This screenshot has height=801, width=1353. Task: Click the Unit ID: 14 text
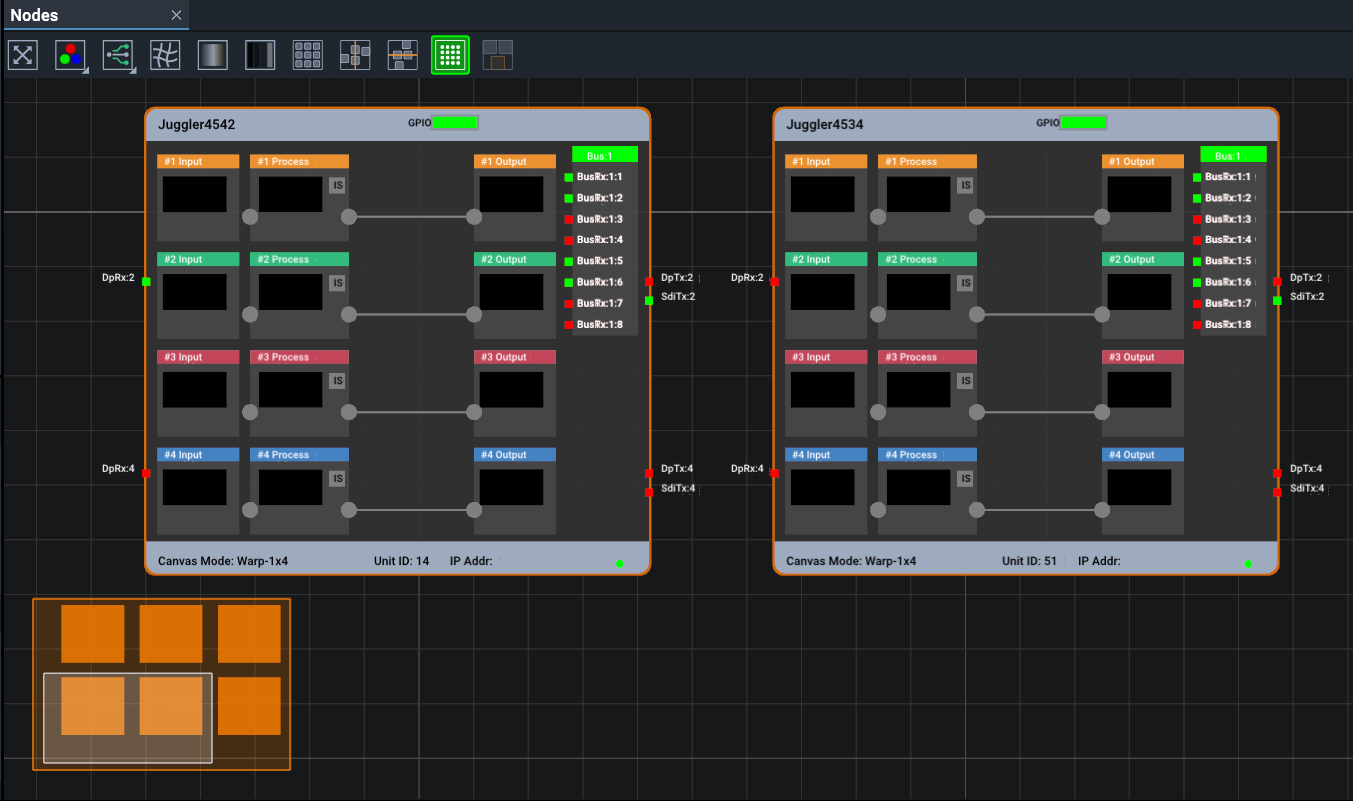click(x=401, y=561)
